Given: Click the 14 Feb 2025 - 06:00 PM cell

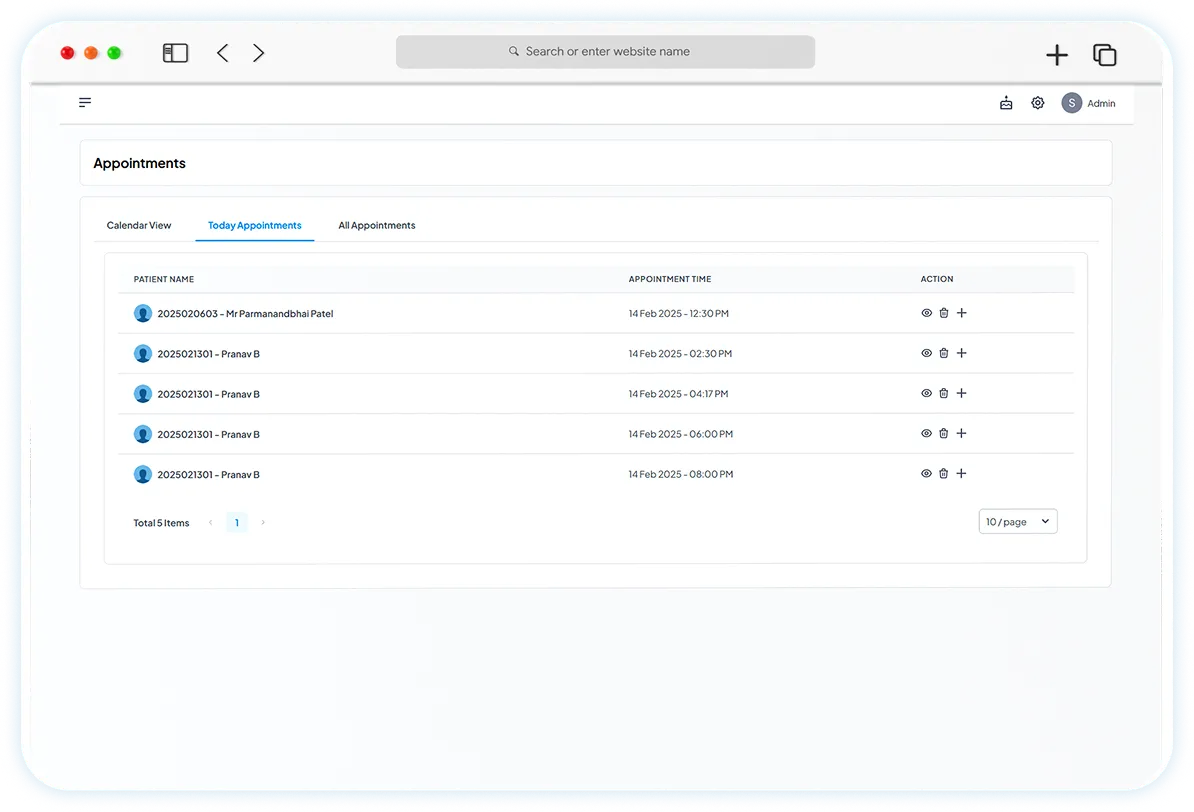Looking at the screenshot, I should point(681,434).
